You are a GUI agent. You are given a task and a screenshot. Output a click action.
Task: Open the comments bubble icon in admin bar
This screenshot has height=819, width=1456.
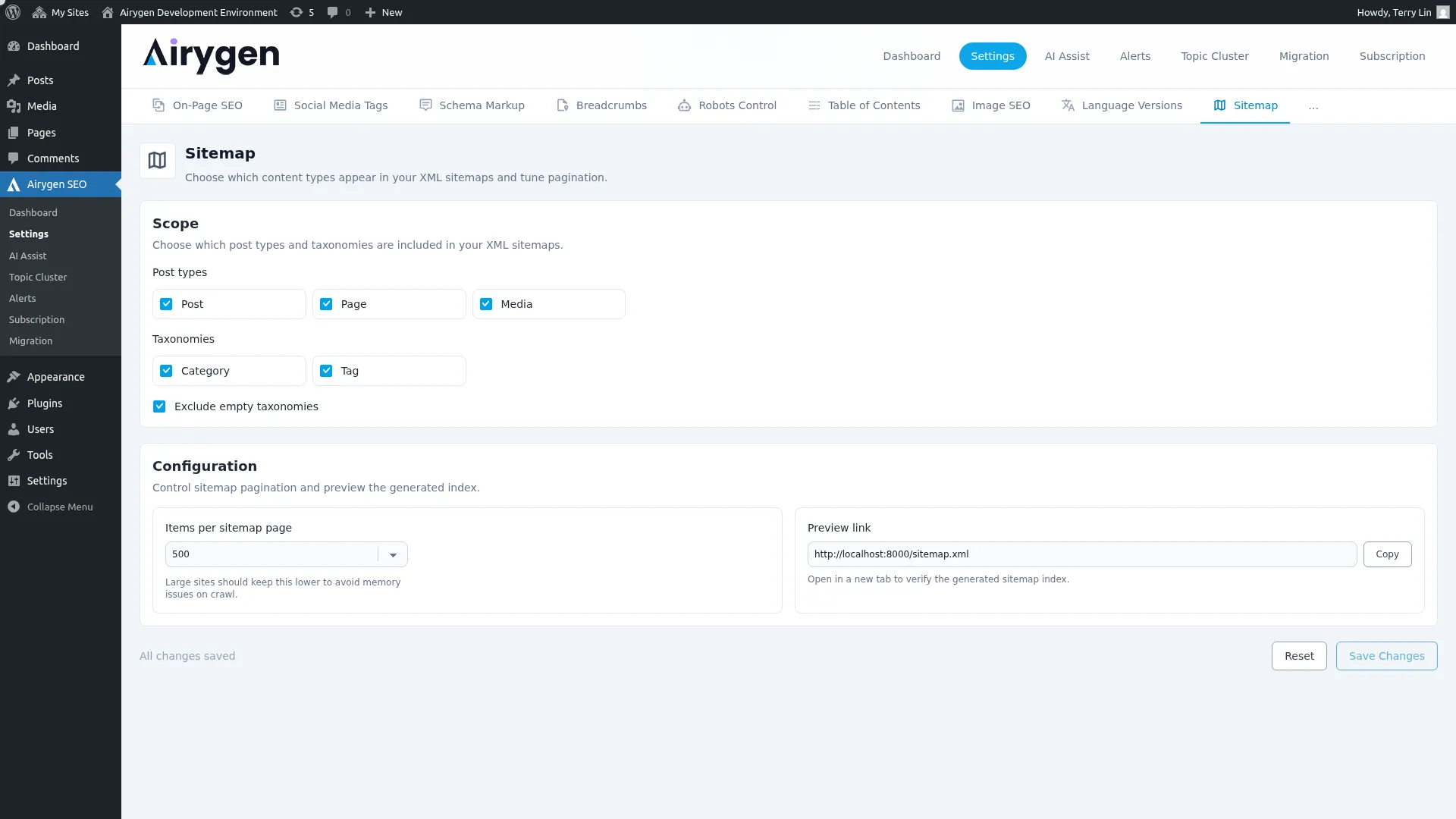tap(332, 12)
